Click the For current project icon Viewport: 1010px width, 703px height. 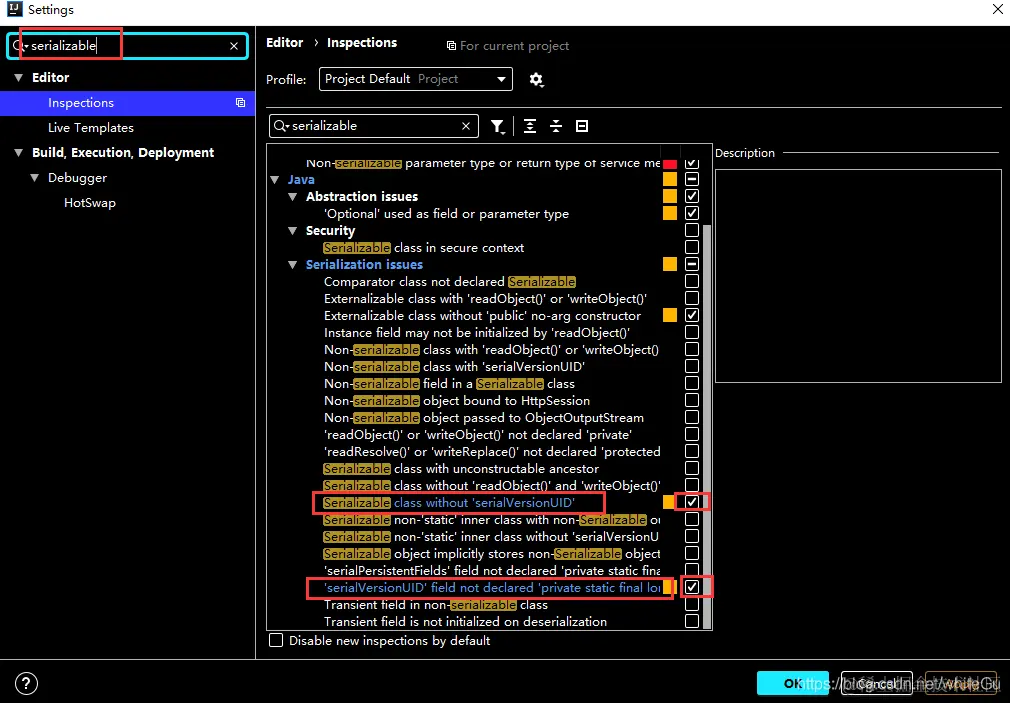(451, 46)
